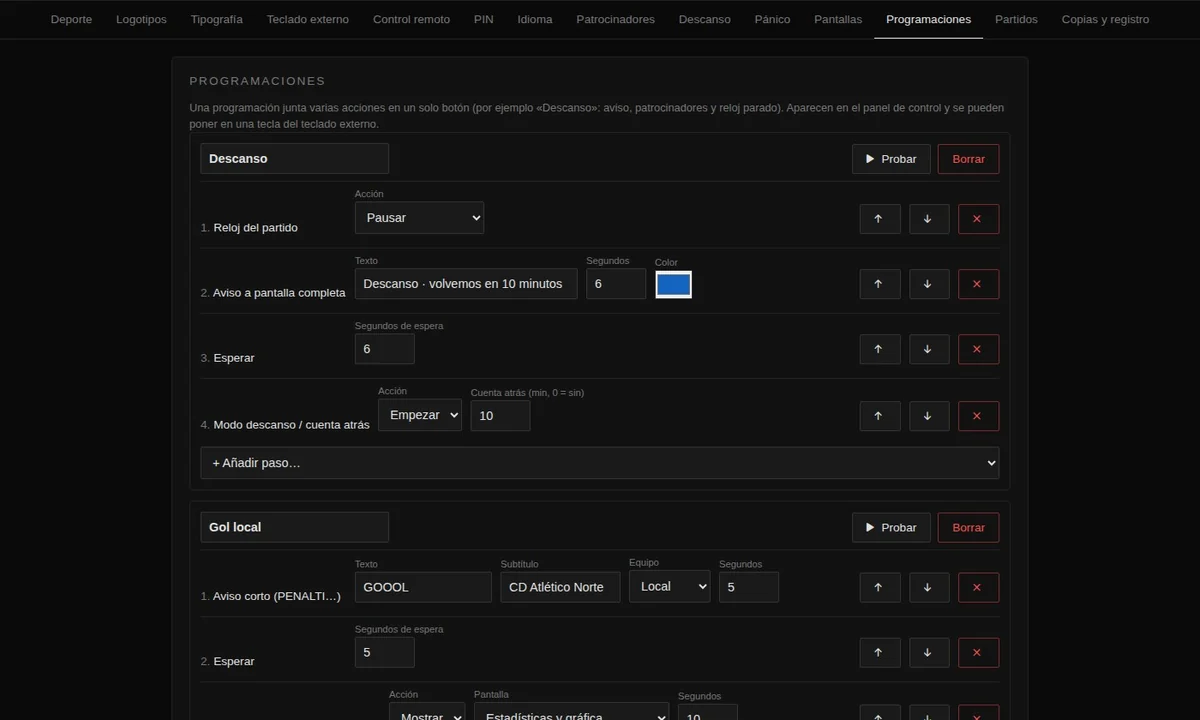Open the Descanso tab

705,19
